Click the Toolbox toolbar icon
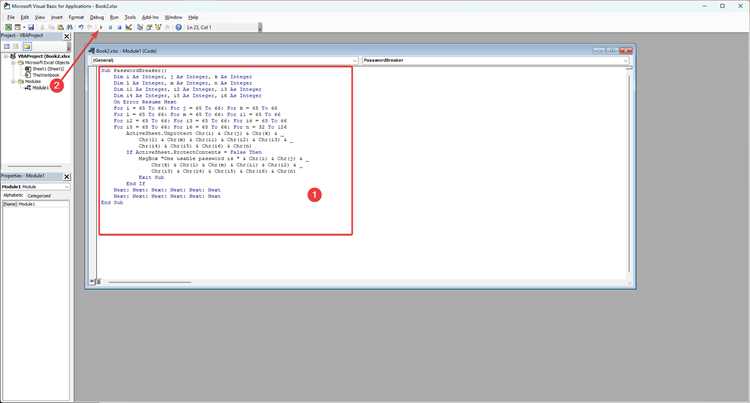Image resolution: width=750 pixels, height=403 pixels. coord(167,27)
